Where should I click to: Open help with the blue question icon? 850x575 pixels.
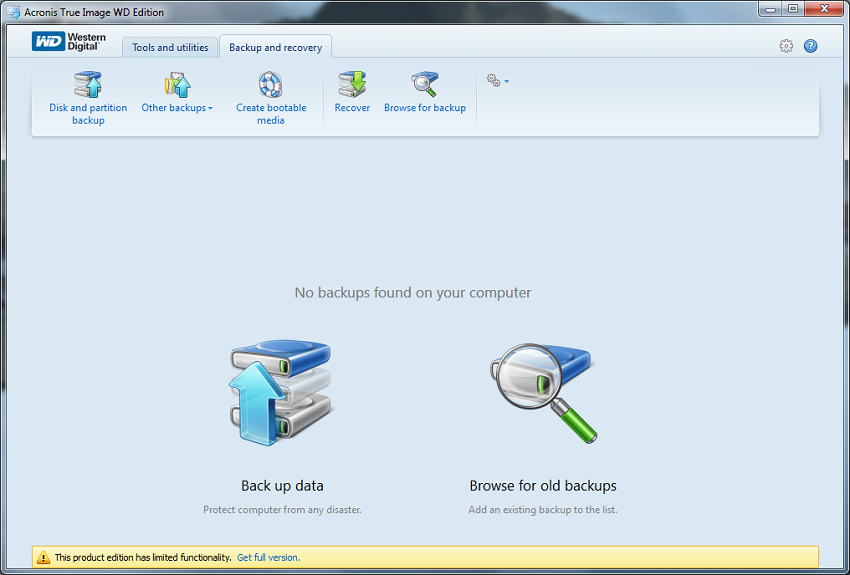pyautogui.click(x=810, y=46)
